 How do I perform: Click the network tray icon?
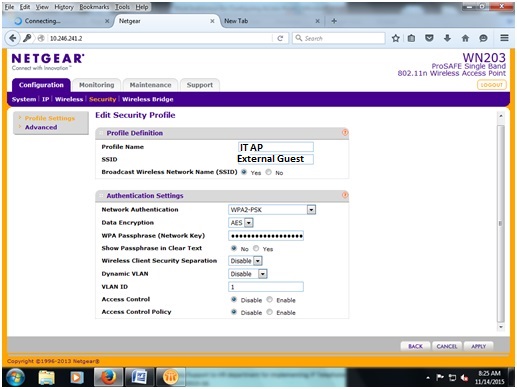pos(452,378)
